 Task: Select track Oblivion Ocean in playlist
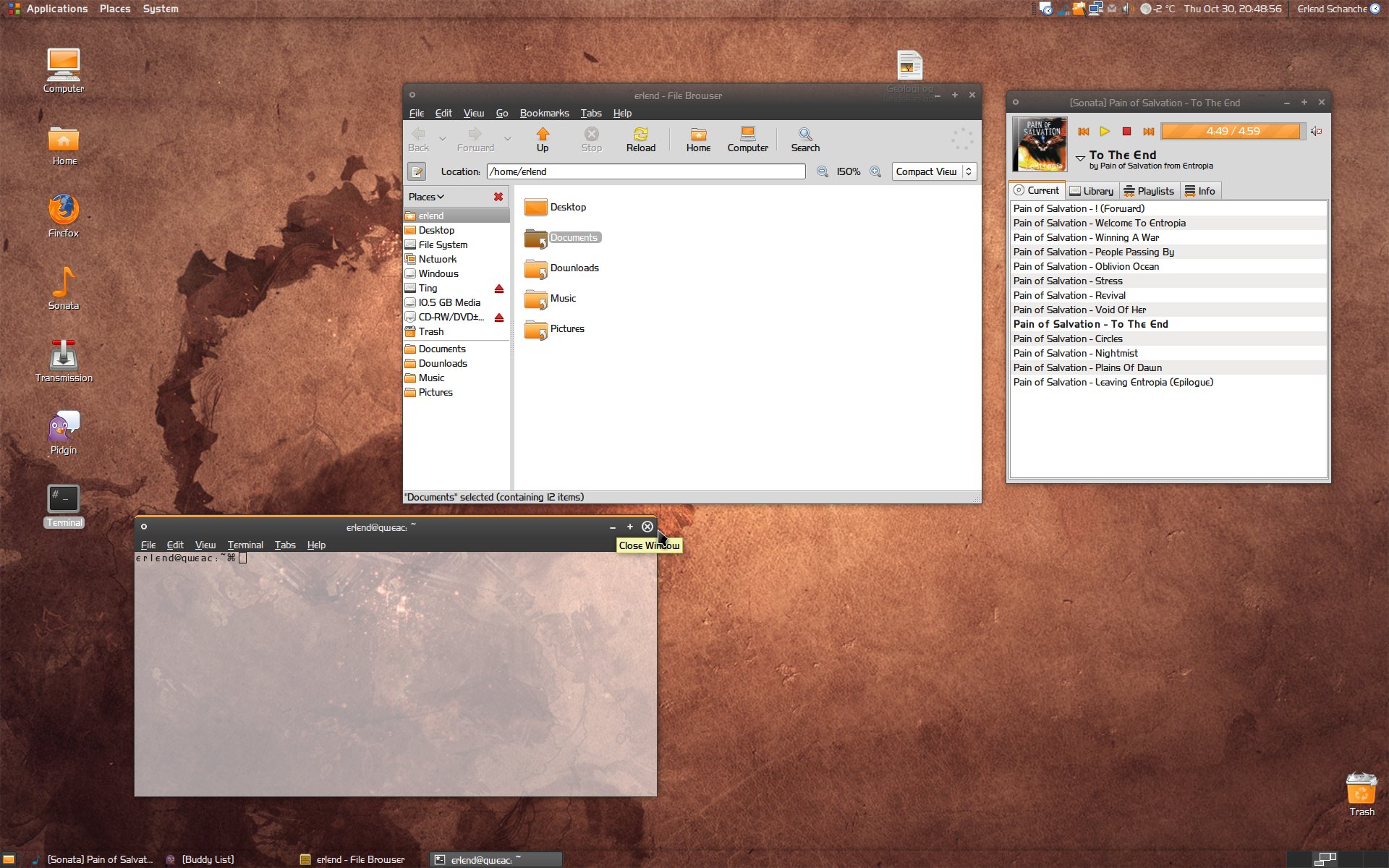point(1168,266)
